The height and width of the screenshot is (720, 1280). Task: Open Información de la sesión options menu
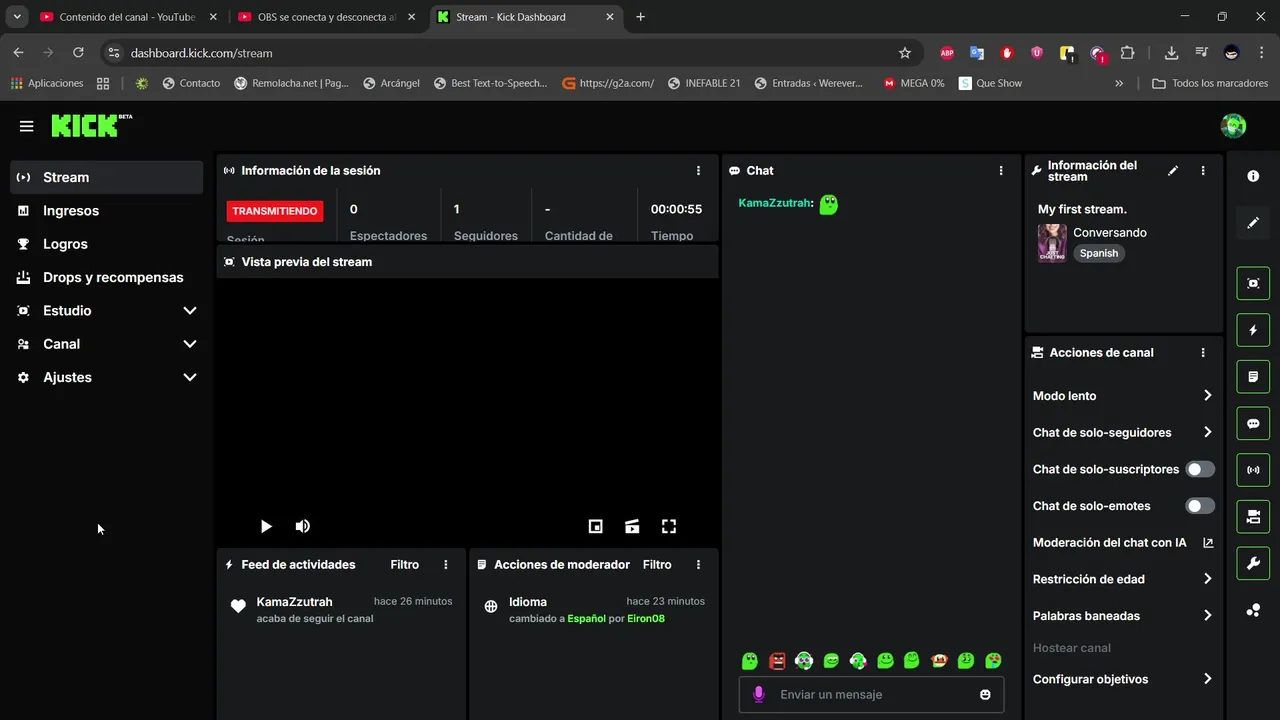click(x=698, y=171)
